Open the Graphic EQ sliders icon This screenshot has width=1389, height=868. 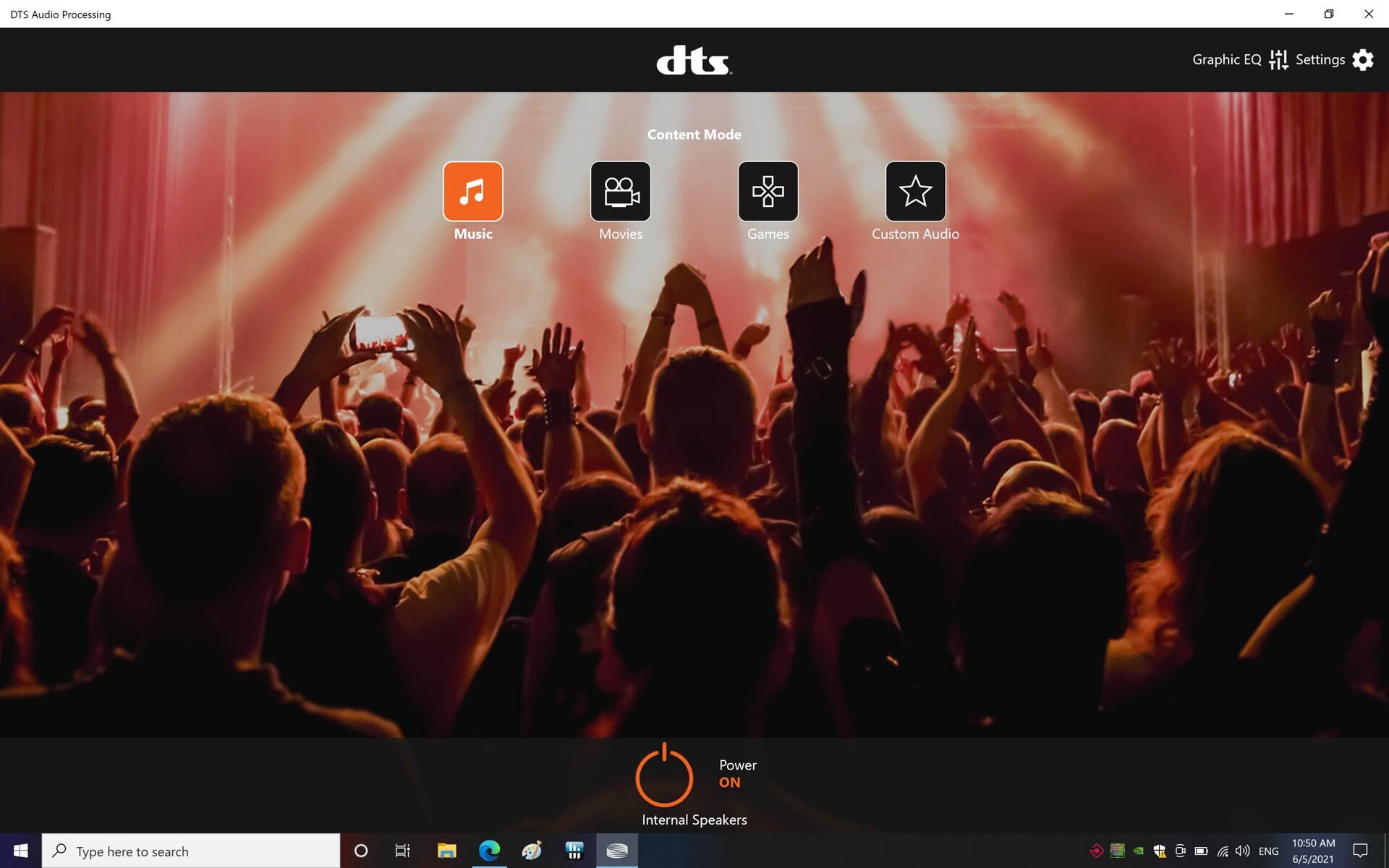coord(1278,60)
